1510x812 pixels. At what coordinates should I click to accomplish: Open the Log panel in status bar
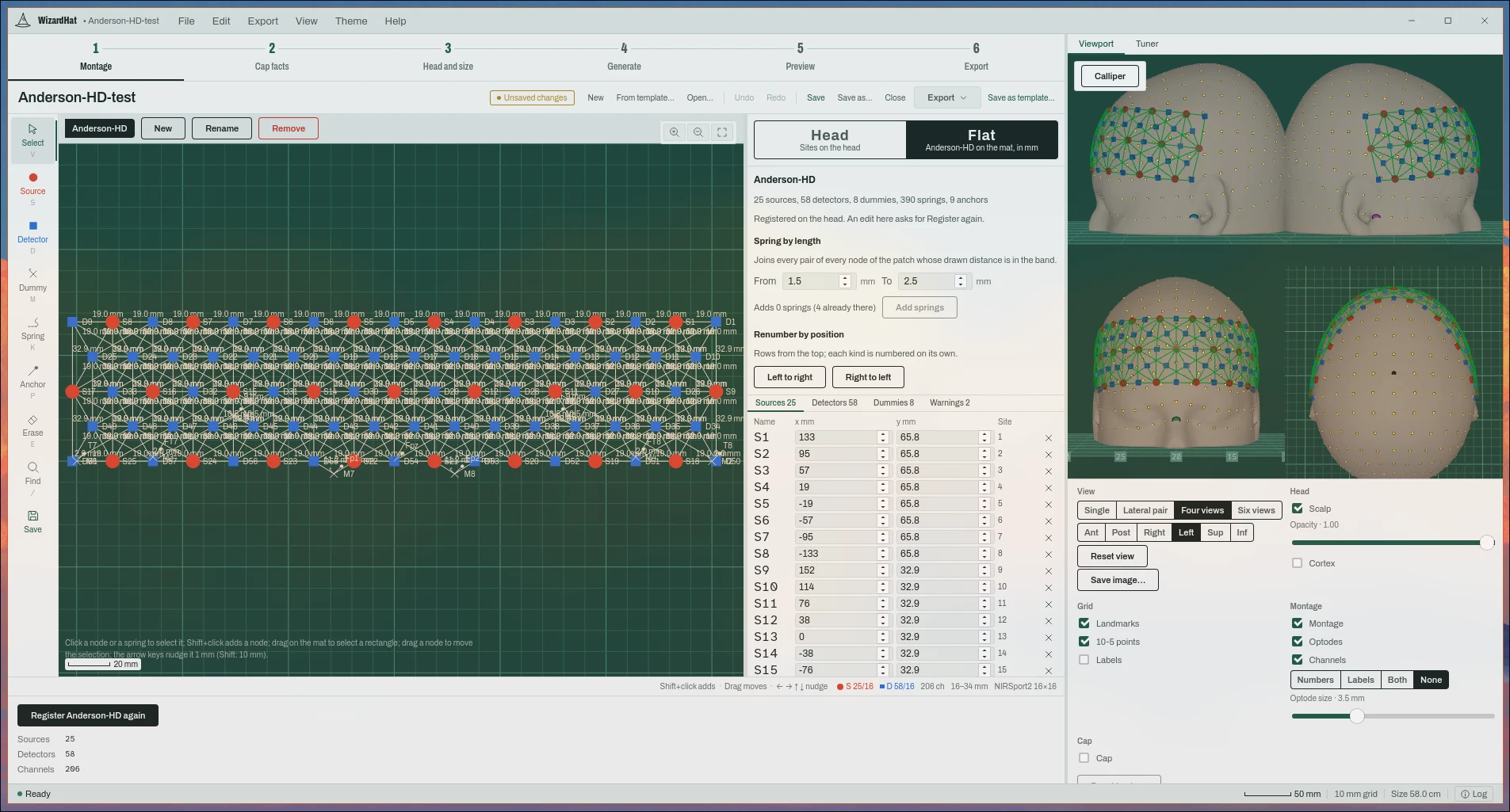click(x=1474, y=794)
